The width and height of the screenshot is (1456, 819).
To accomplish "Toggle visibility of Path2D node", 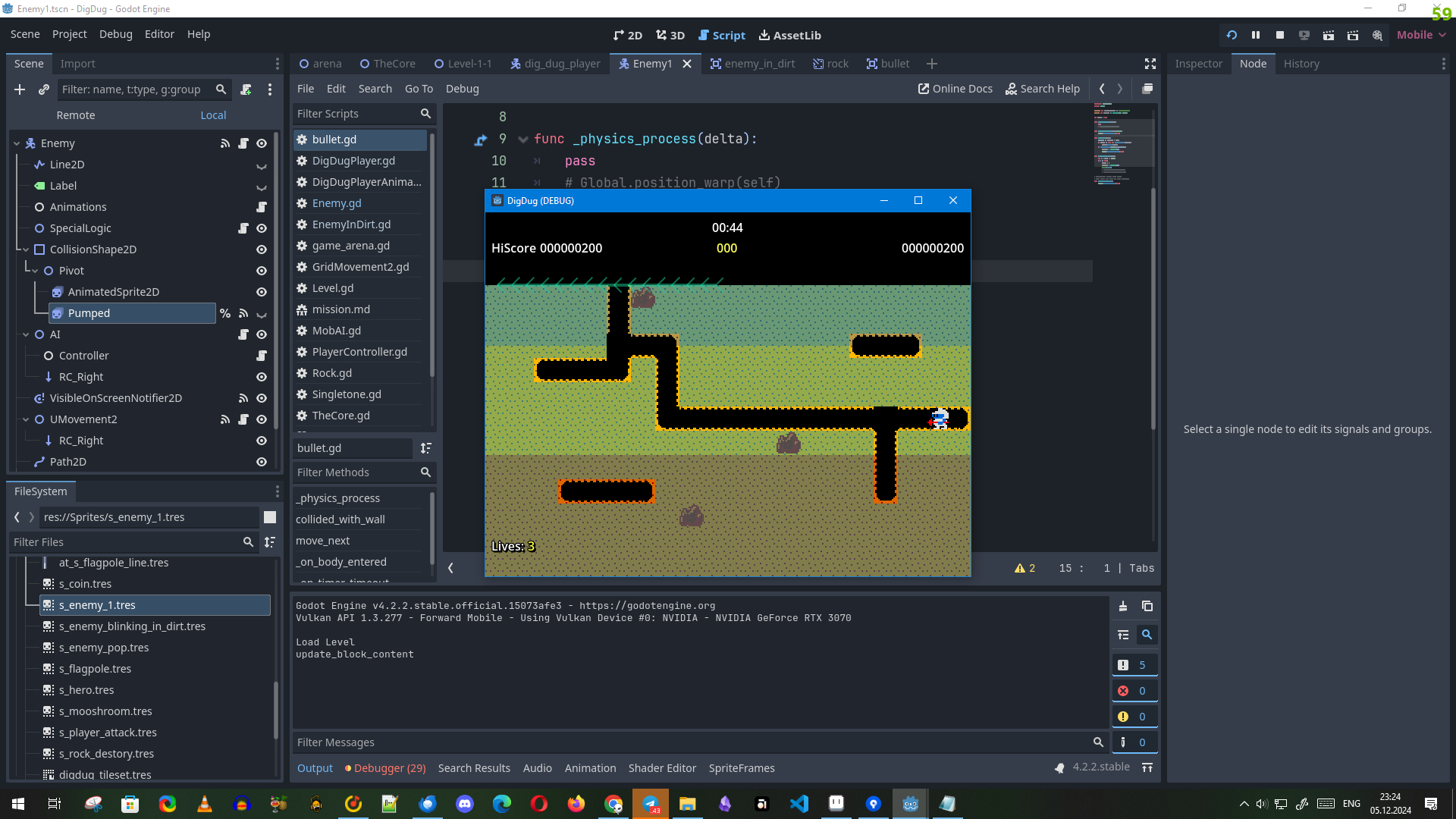I will click(262, 462).
